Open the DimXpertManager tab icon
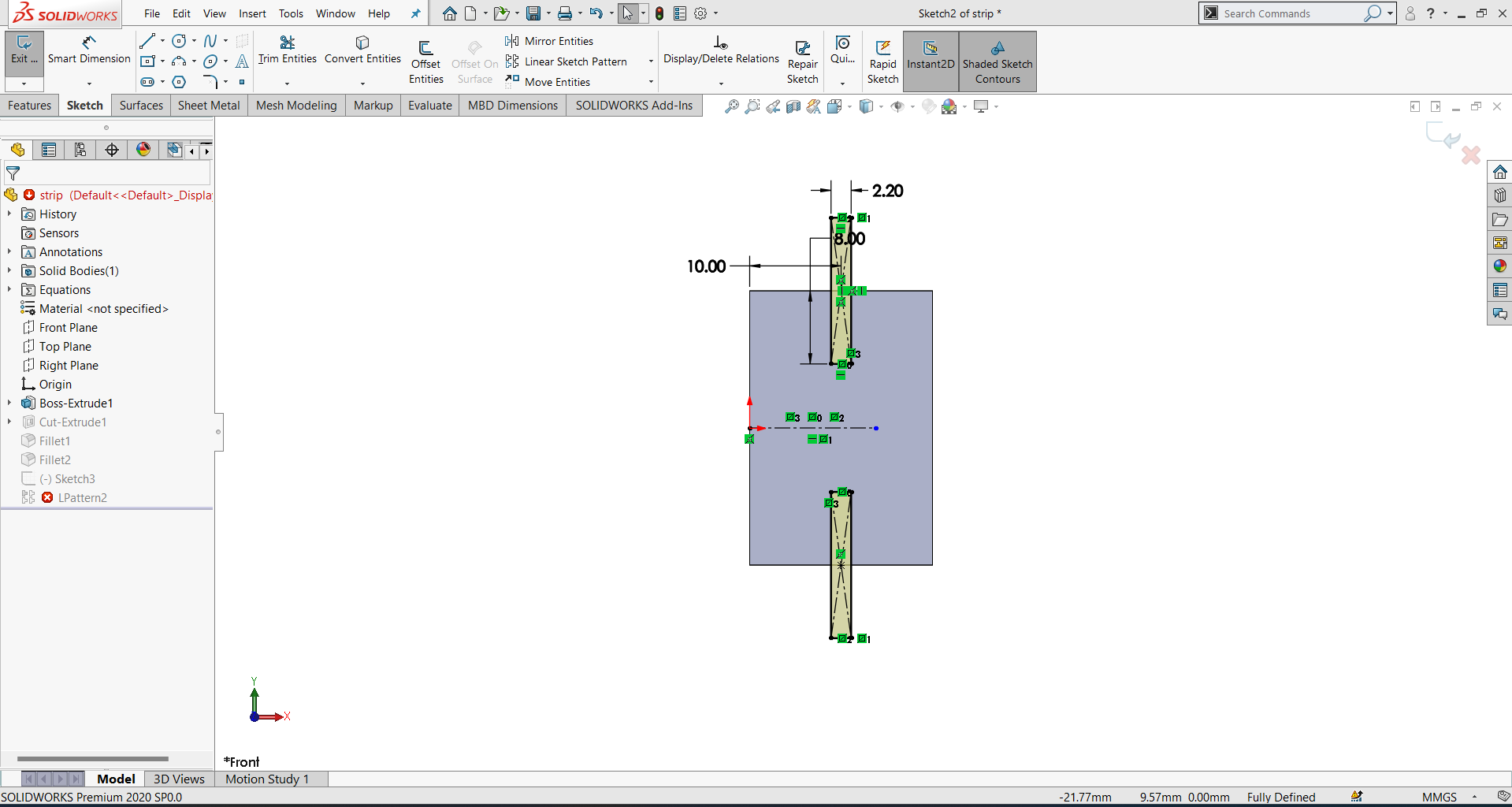The image size is (1512, 807). coord(112,150)
